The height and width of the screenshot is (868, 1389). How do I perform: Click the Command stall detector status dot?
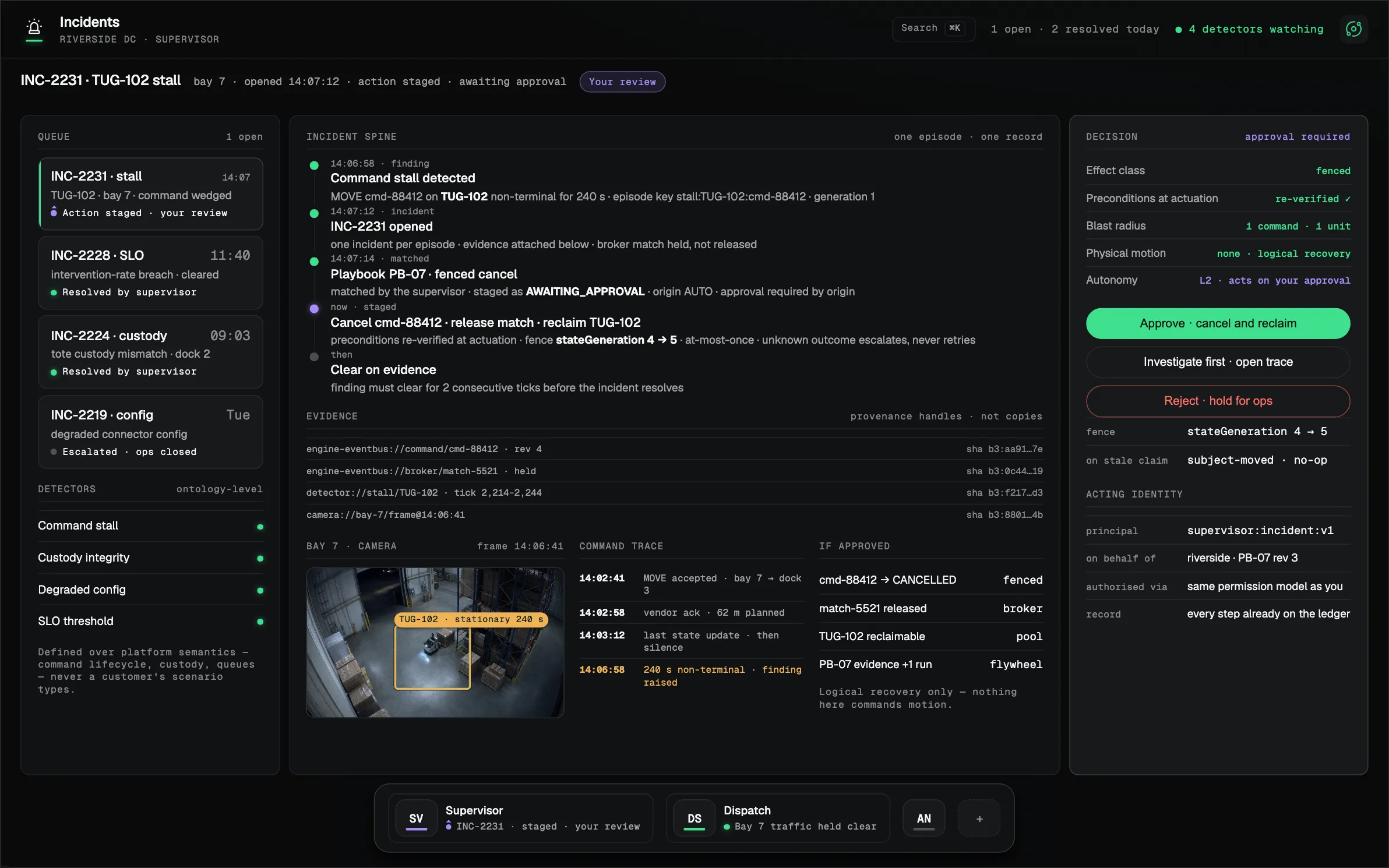coord(260,527)
